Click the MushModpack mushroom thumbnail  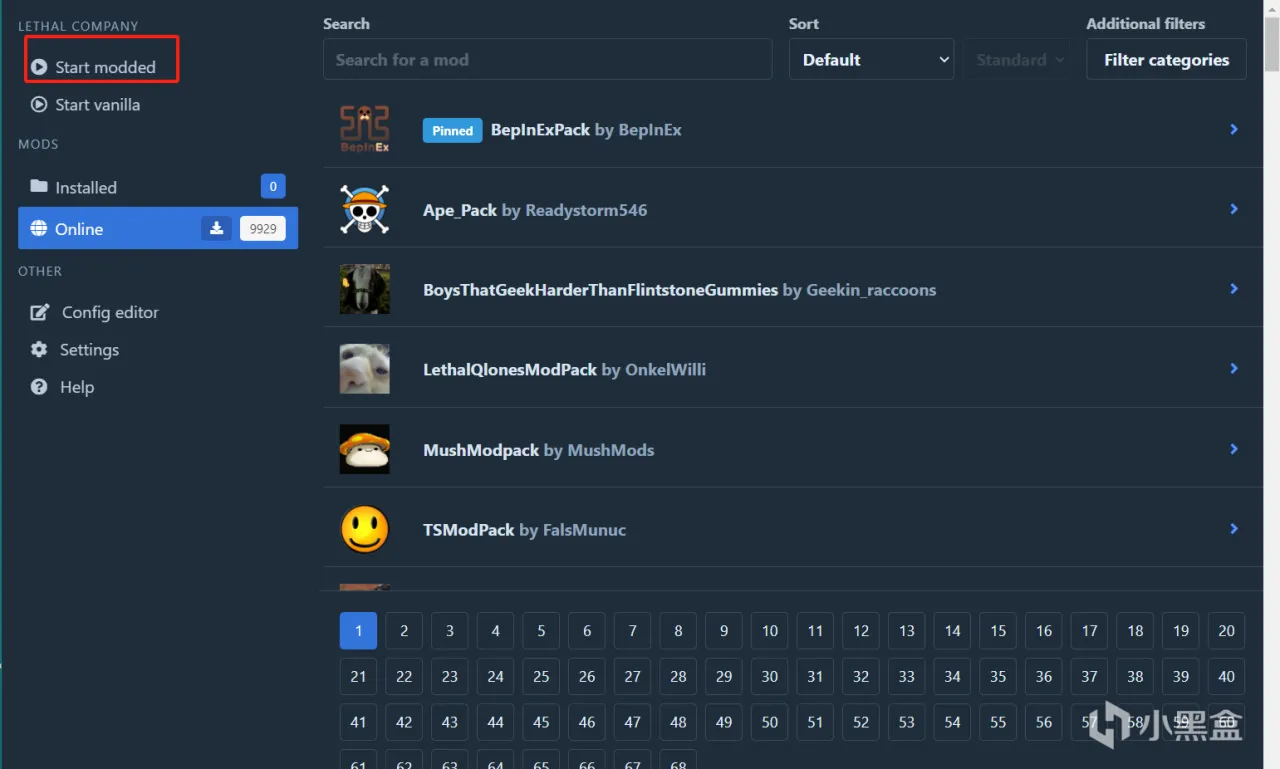pos(364,449)
